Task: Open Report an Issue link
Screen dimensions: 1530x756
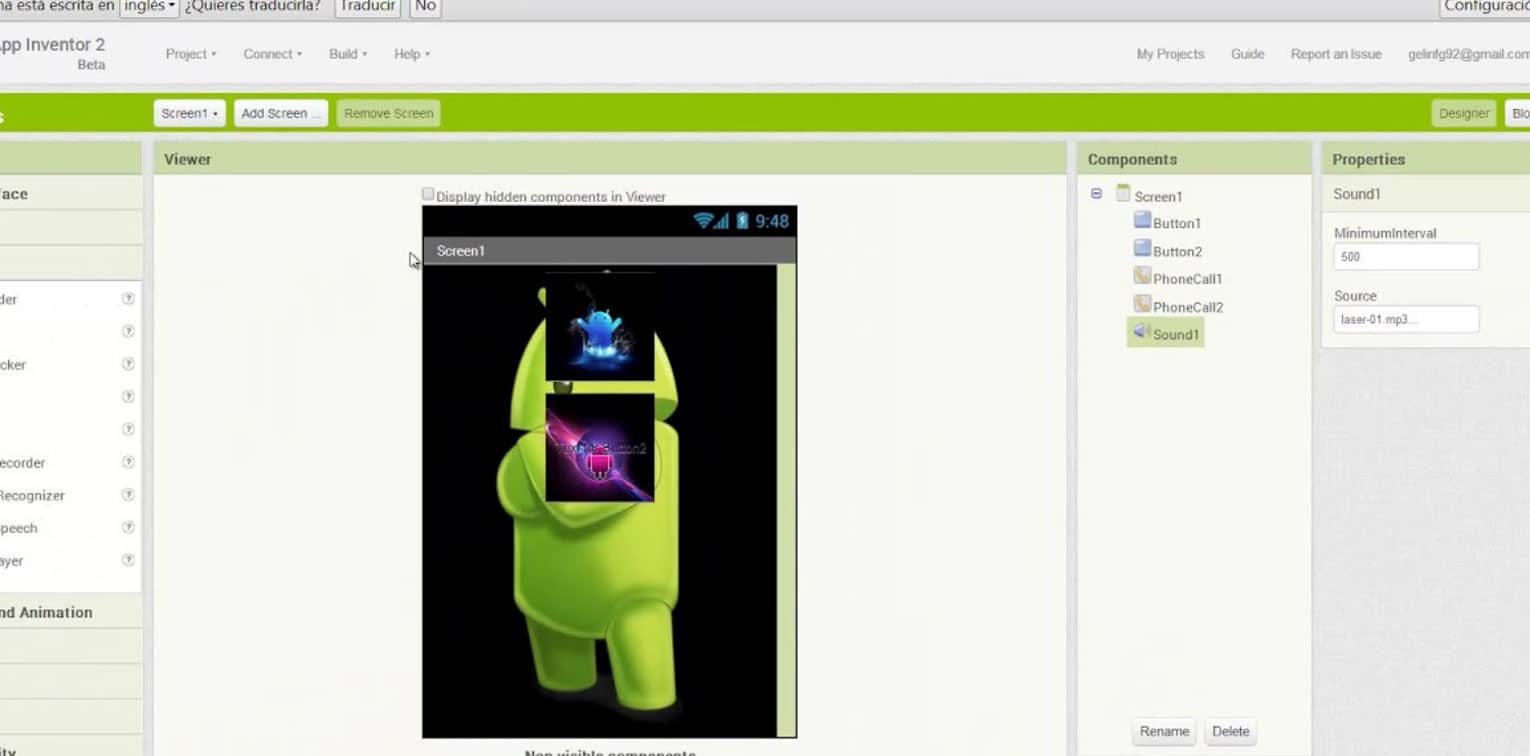Action: tap(1336, 54)
